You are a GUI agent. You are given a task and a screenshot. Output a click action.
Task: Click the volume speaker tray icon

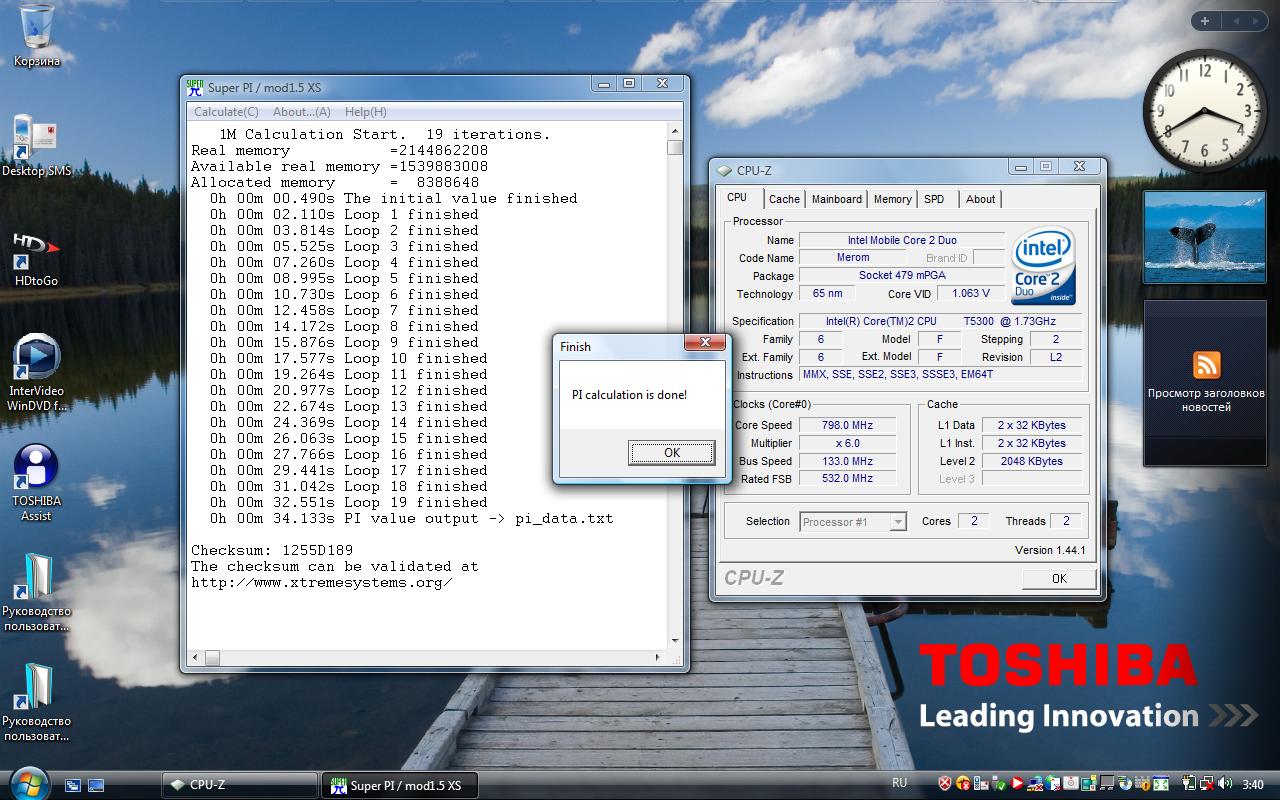coord(1225,783)
